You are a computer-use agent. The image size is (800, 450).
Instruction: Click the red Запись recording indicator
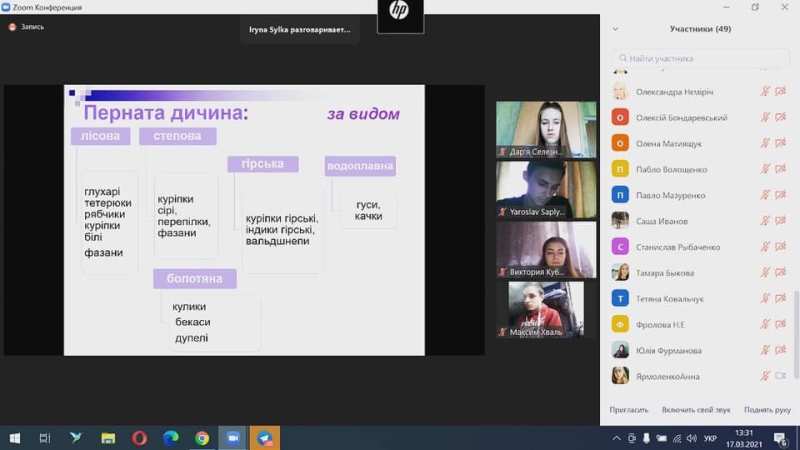point(12,27)
